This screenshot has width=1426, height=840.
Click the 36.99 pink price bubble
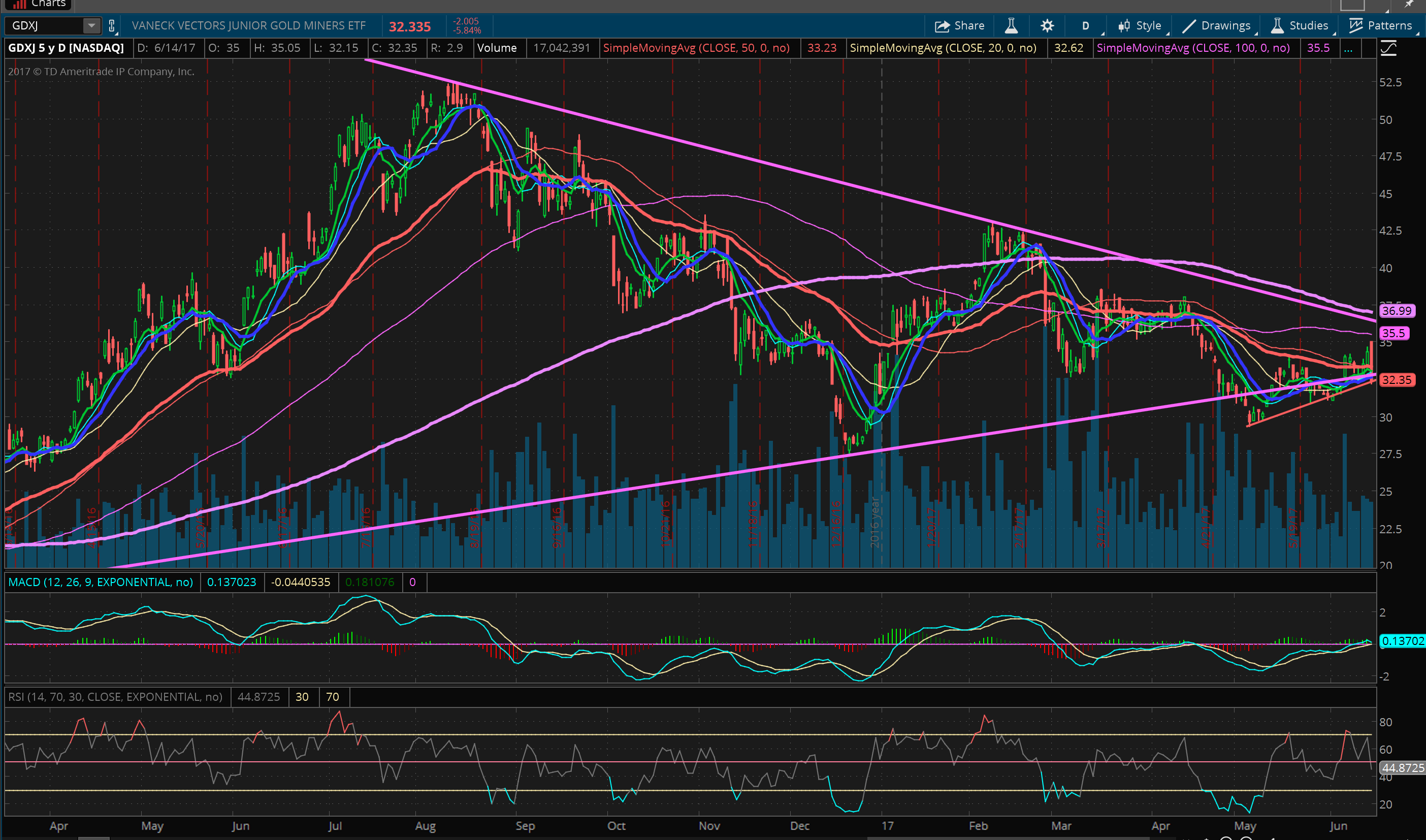1397,311
